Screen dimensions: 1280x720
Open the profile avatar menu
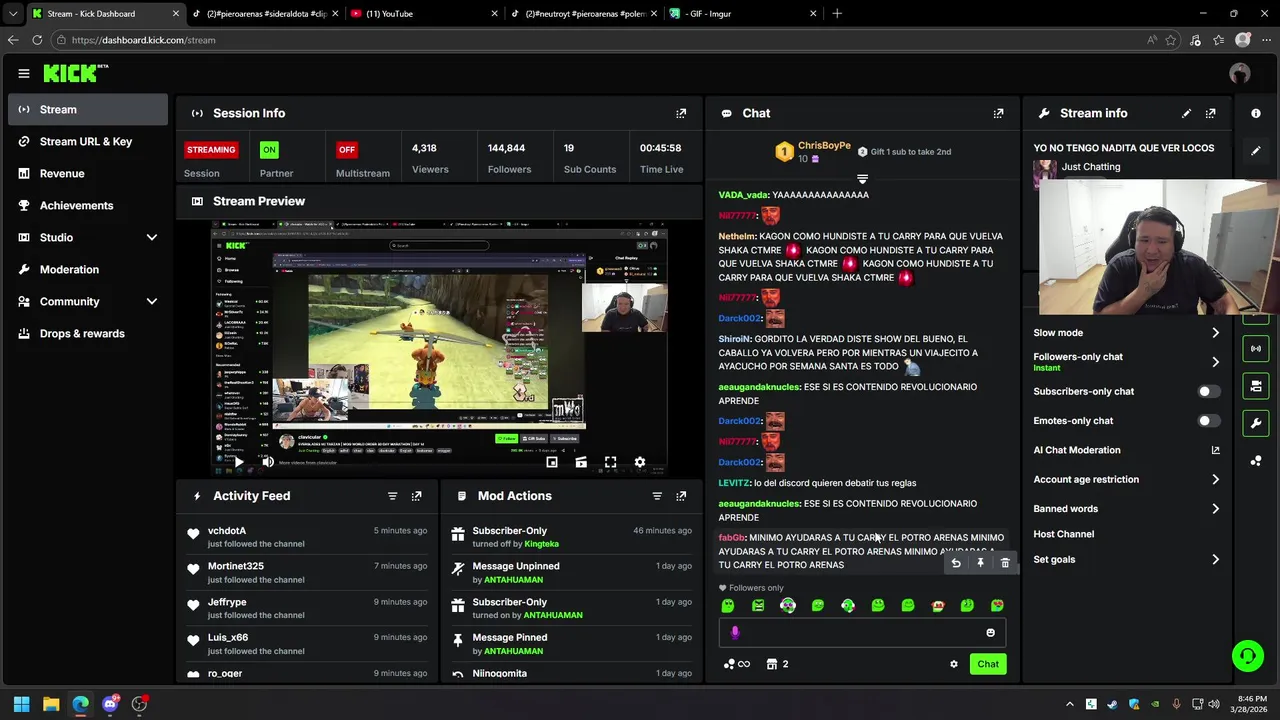[x=1240, y=73]
